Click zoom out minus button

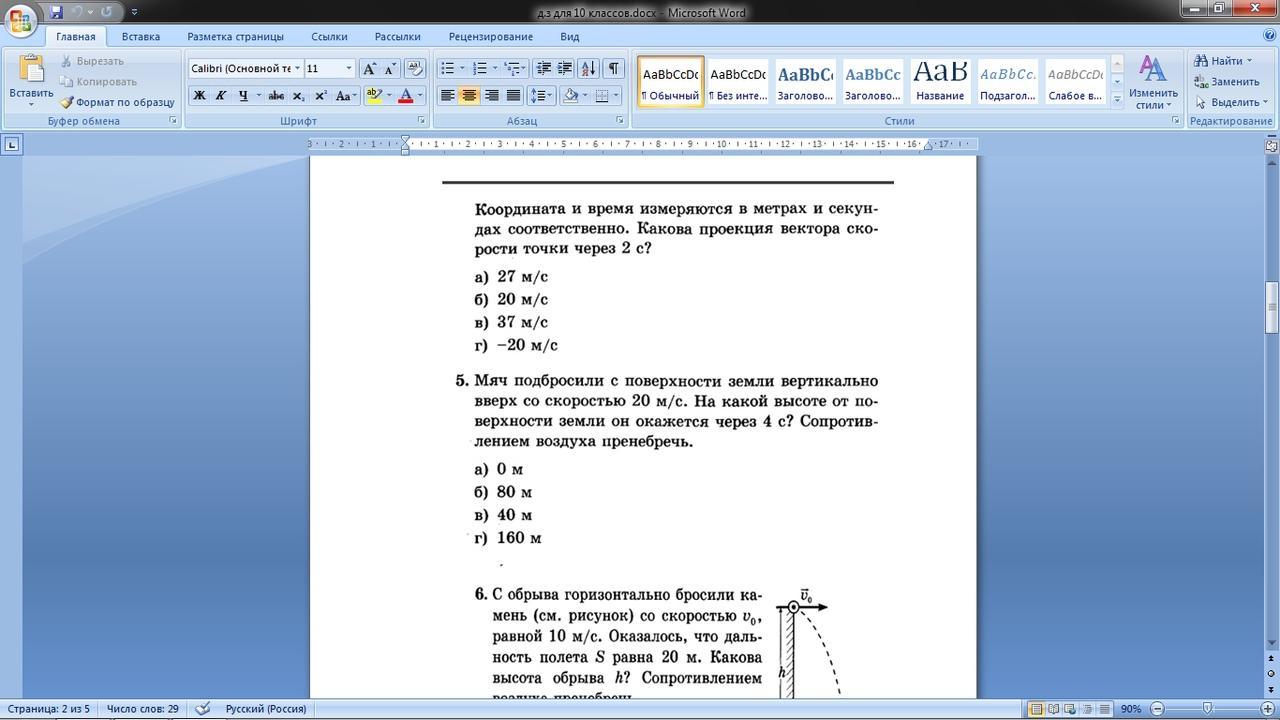[x=1158, y=709]
